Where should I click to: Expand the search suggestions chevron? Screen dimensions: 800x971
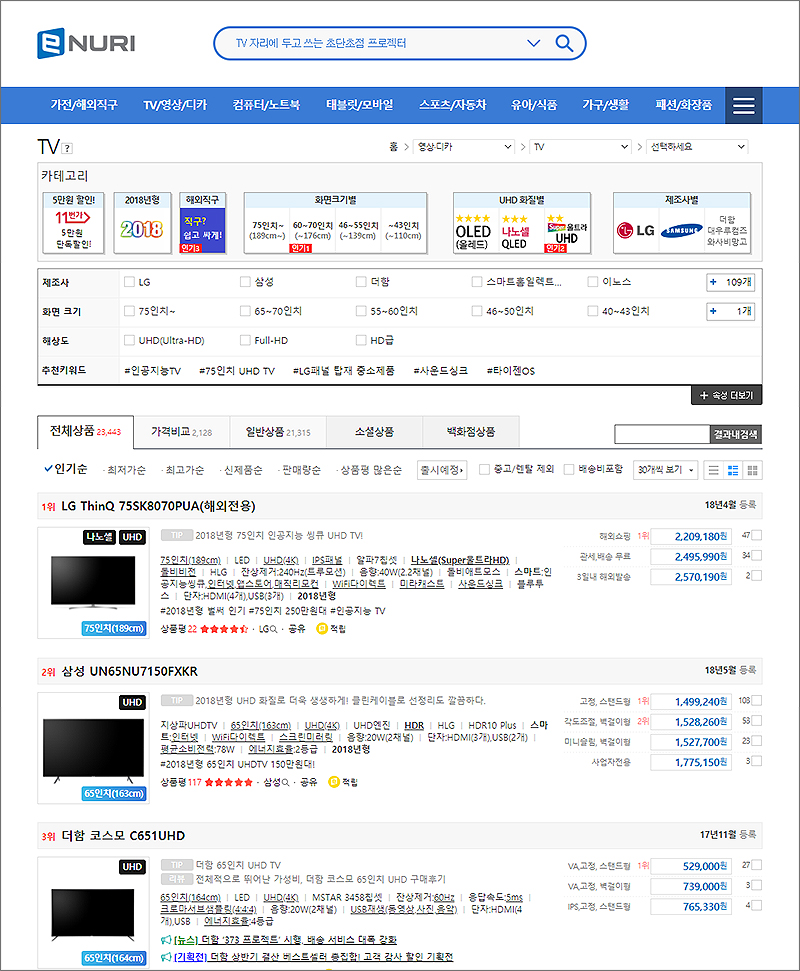pyautogui.click(x=533, y=43)
